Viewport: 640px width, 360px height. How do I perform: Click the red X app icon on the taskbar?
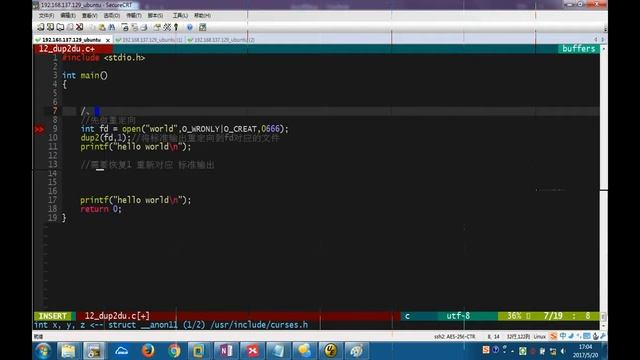click(252, 351)
